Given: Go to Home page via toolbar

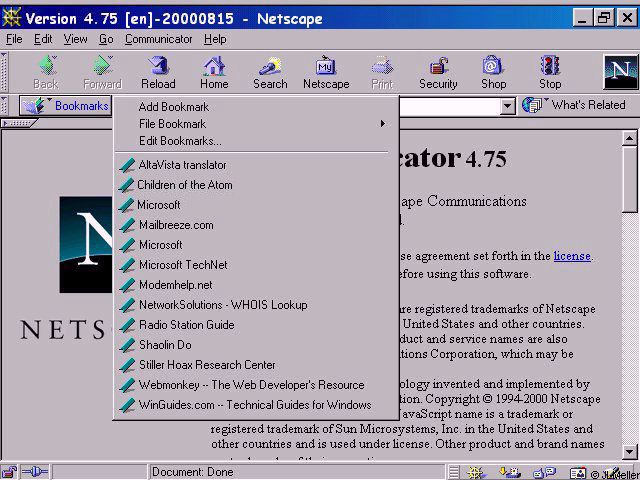Looking at the screenshot, I should 214,72.
